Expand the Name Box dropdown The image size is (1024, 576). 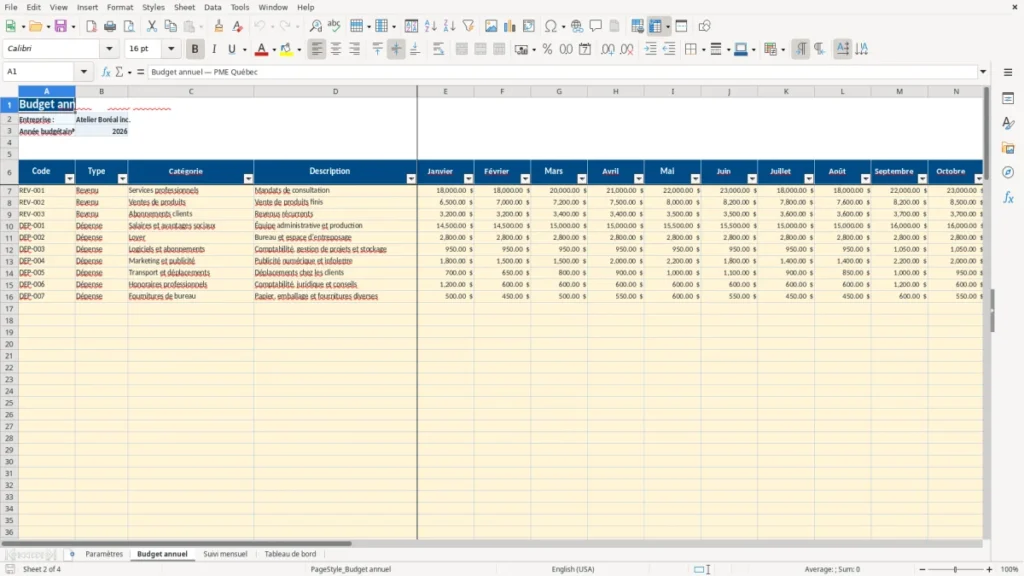coord(84,72)
